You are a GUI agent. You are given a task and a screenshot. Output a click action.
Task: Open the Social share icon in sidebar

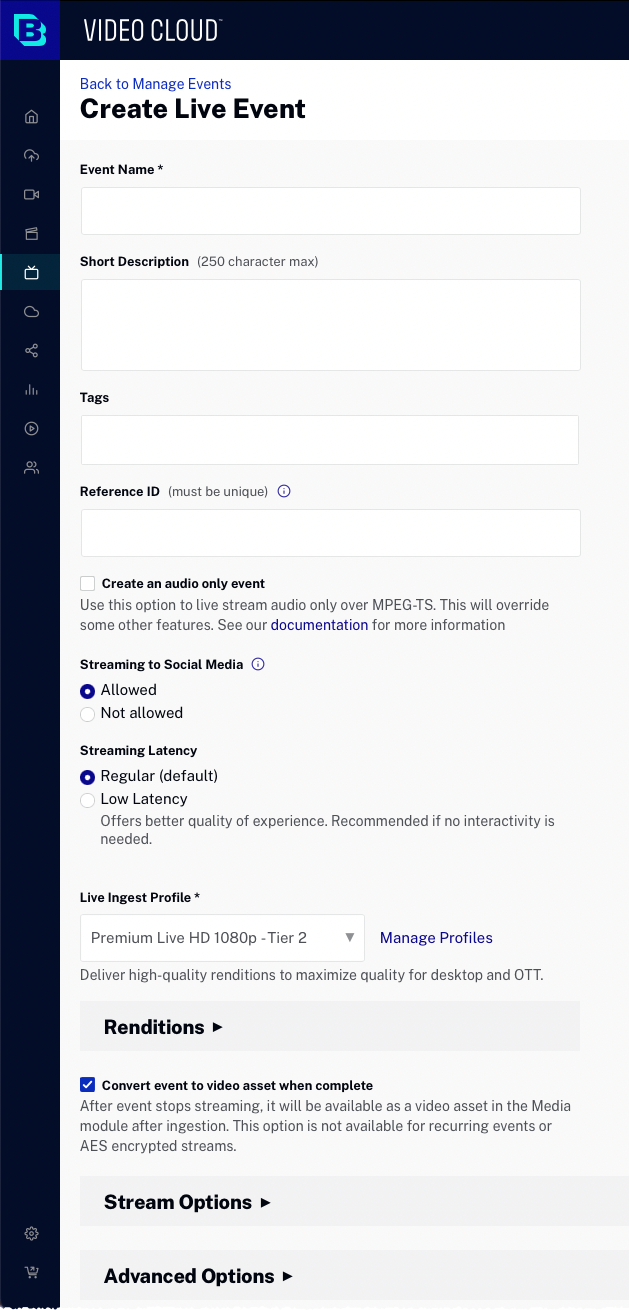pos(31,351)
